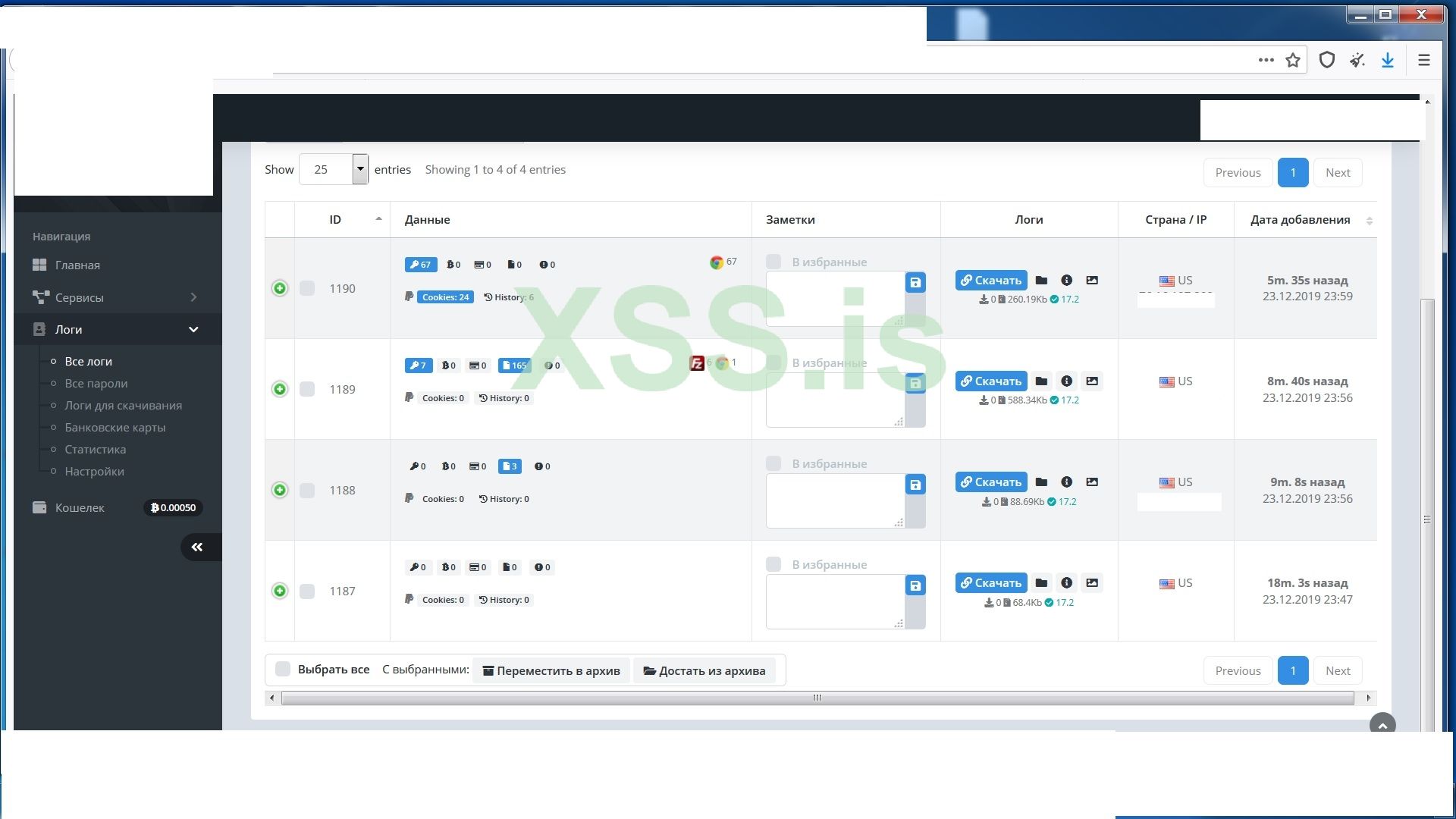This screenshot has height=819, width=1456.
Task: Tick the 'В избранные' checkbox for row 1190
Action: point(773,262)
